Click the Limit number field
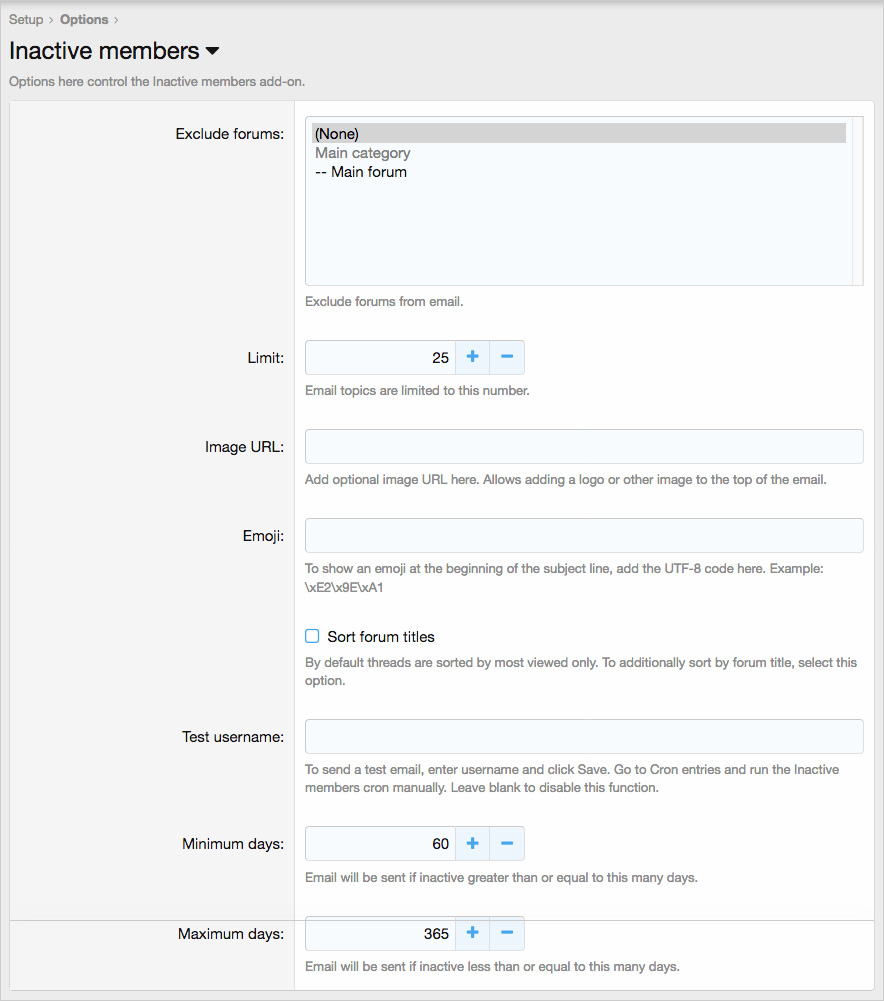This screenshot has width=884, height=1001. click(380, 357)
